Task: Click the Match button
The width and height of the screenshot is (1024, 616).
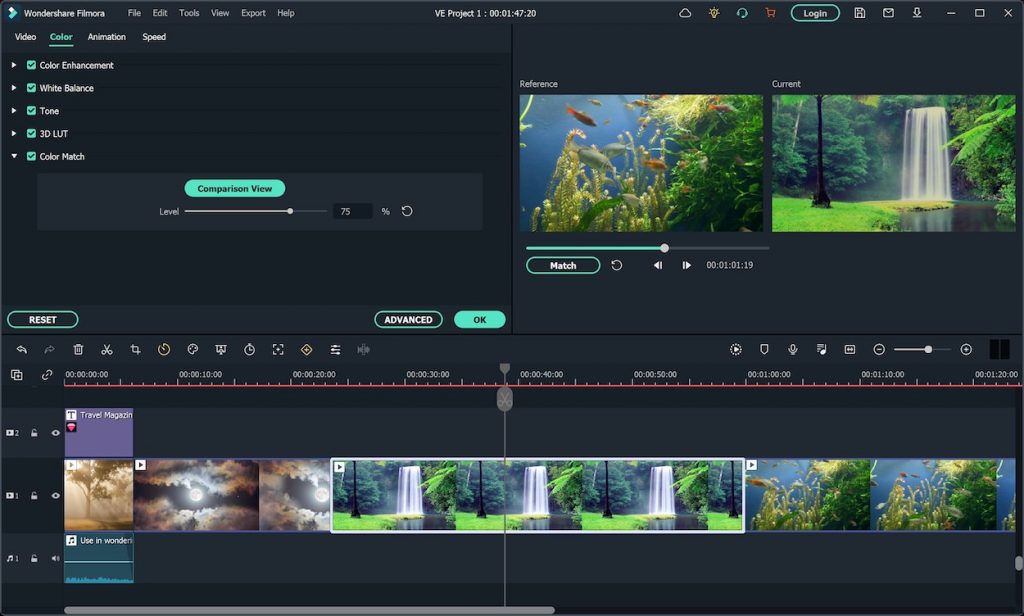Action: (x=562, y=265)
